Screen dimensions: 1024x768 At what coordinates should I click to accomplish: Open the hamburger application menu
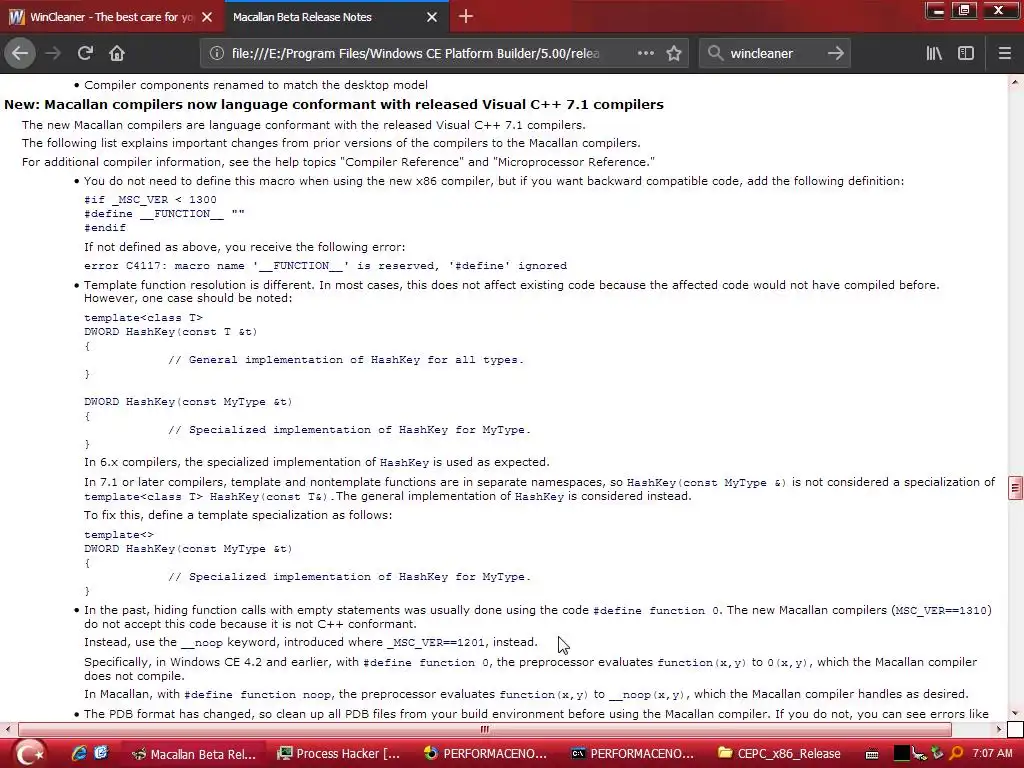(x=1004, y=53)
